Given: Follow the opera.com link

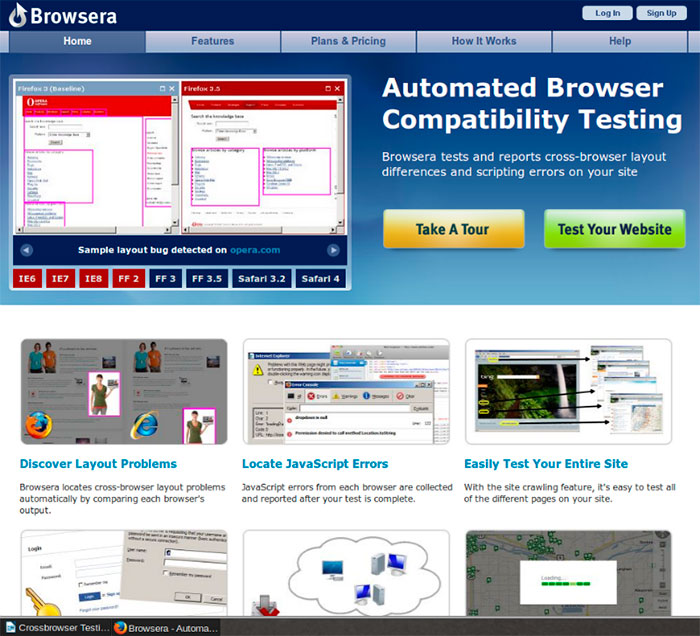Looking at the screenshot, I should point(255,250).
